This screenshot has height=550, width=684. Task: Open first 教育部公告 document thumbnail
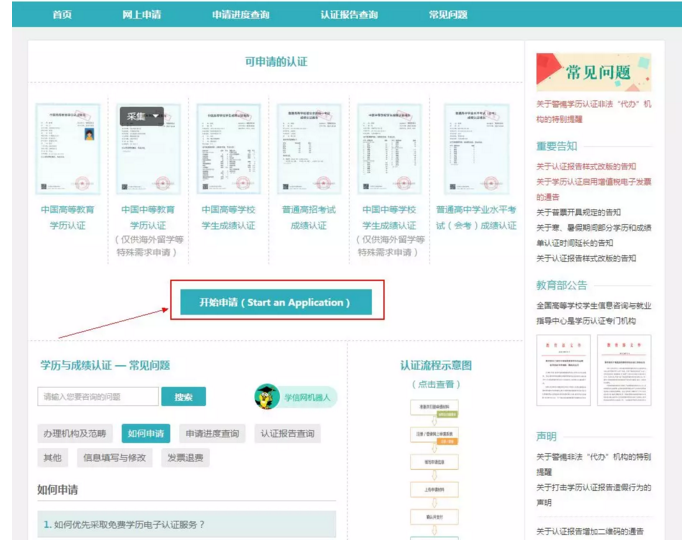point(563,370)
